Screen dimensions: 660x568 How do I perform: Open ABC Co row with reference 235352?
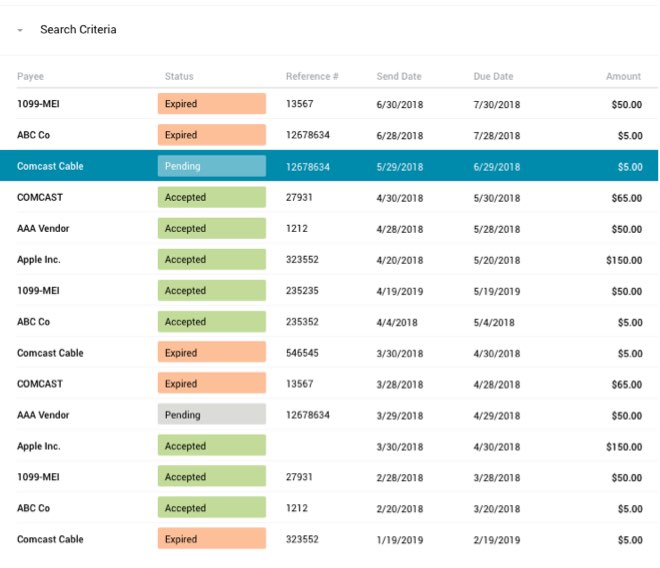[x=33, y=322]
